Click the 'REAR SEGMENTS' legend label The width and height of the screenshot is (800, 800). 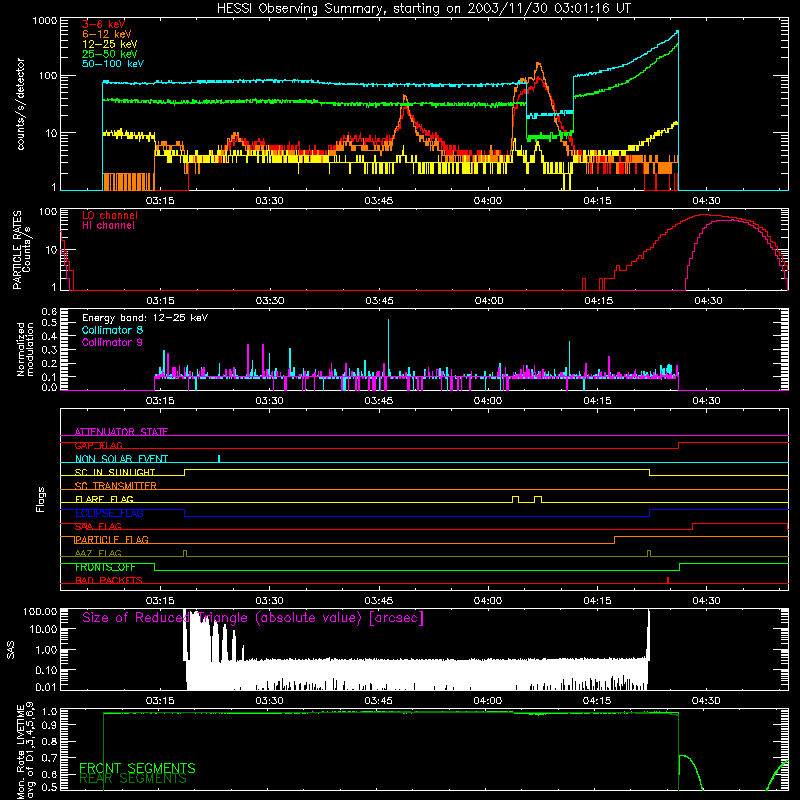coord(133,779)
